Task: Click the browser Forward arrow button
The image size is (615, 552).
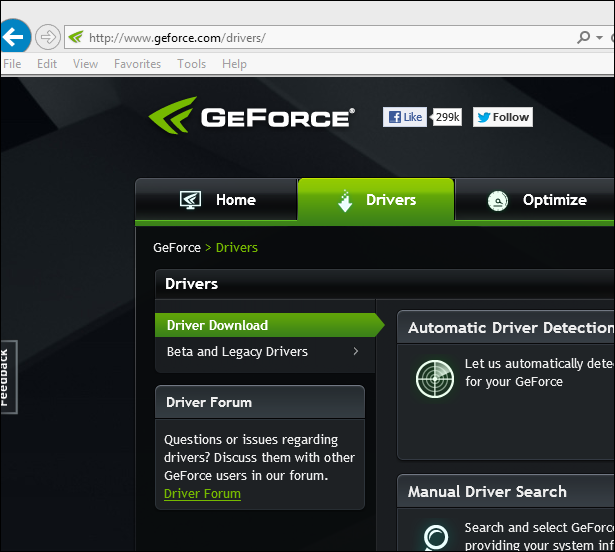Action: pyautogui.click(x=48, y=38)
